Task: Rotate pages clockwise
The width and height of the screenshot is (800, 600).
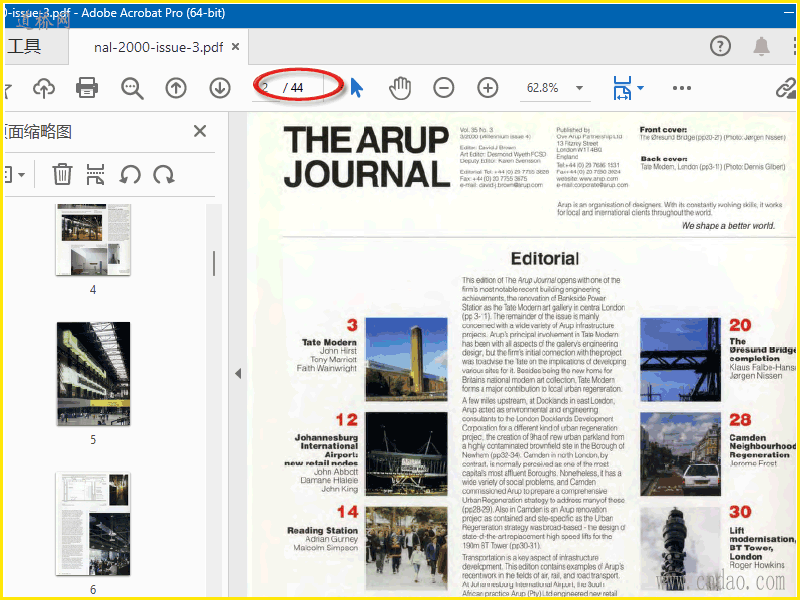Action: (164, 174)
